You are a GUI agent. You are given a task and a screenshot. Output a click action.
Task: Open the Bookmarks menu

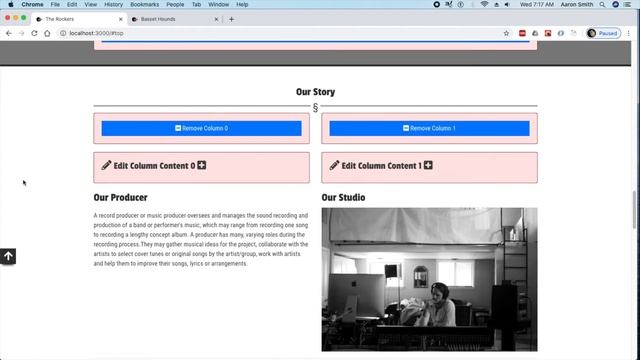pyautogui.click(x=144, y=4)
